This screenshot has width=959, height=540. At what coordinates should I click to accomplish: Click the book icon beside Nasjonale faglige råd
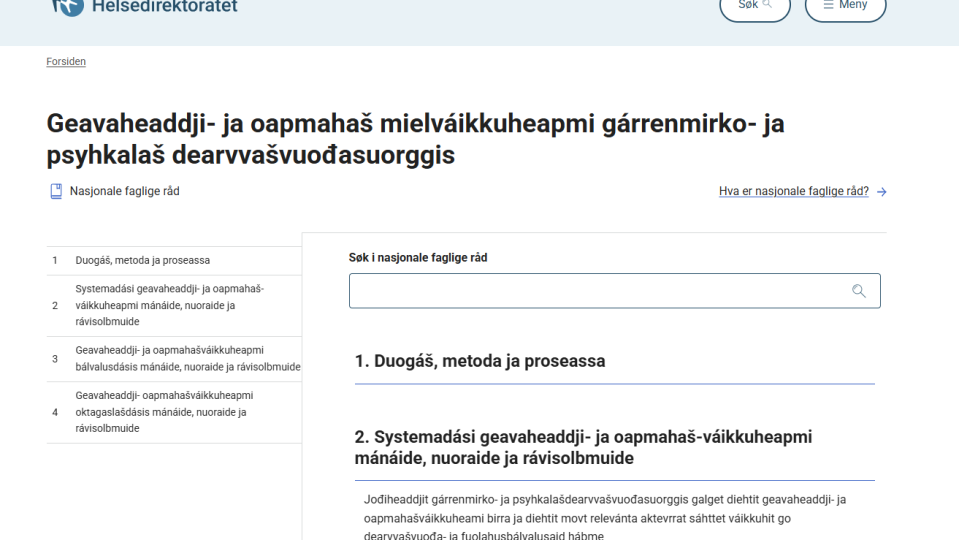coord(56,192)
